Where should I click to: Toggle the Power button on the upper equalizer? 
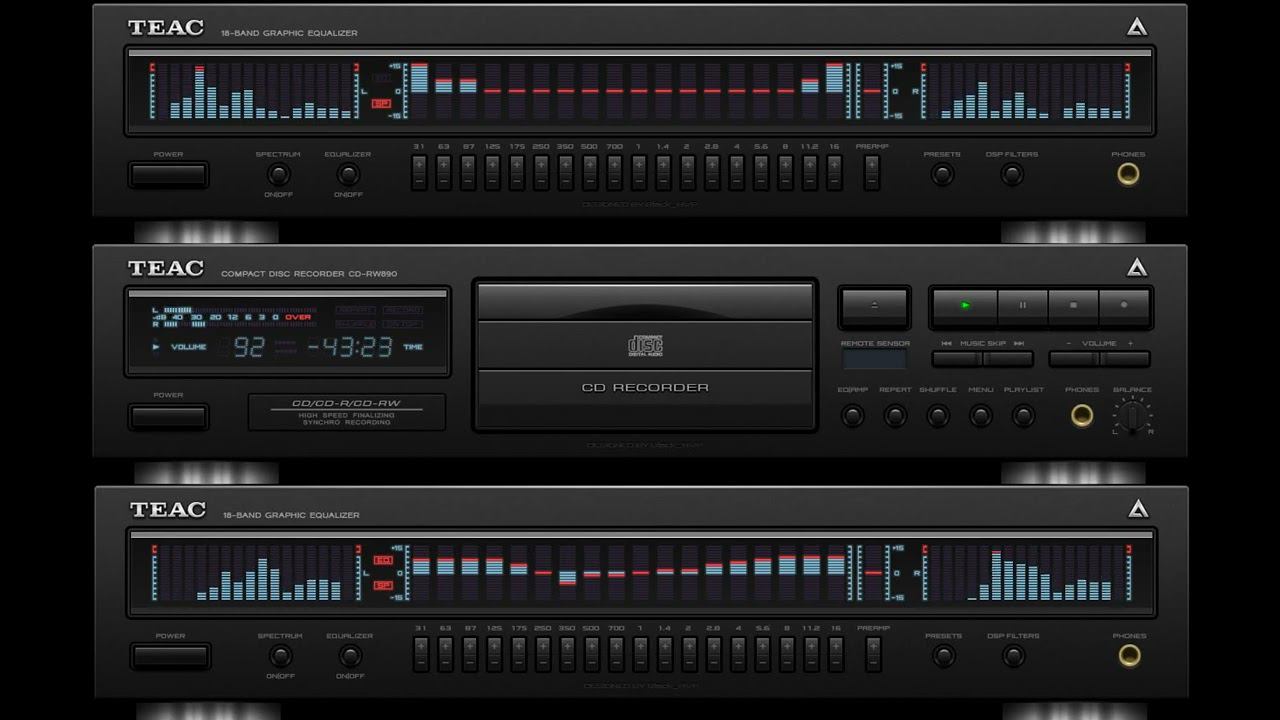click(168, 175)
